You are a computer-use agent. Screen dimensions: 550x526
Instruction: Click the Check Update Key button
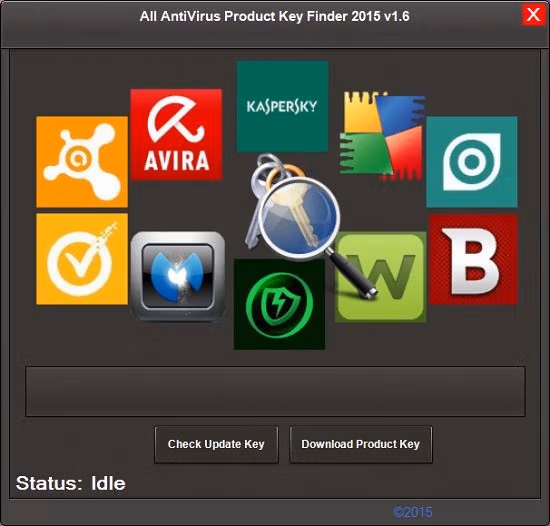(x=216, y=444)
